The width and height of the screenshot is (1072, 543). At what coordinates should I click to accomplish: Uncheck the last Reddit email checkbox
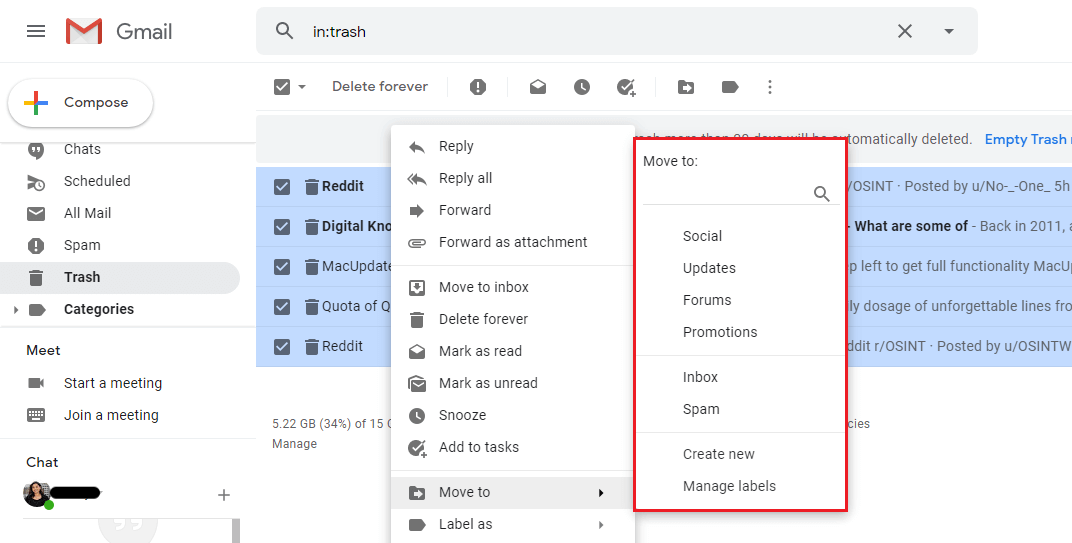(282, 347)
